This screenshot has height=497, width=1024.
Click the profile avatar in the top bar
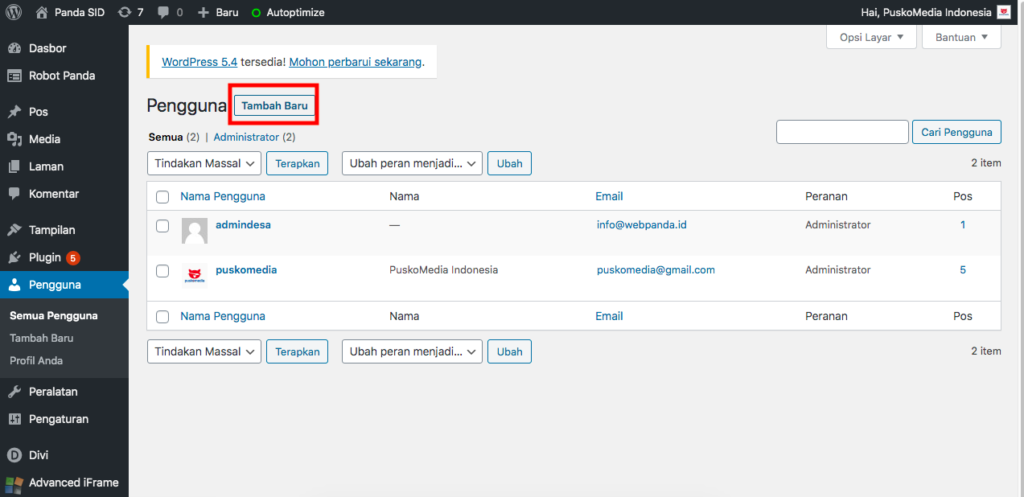(1004, 12)
